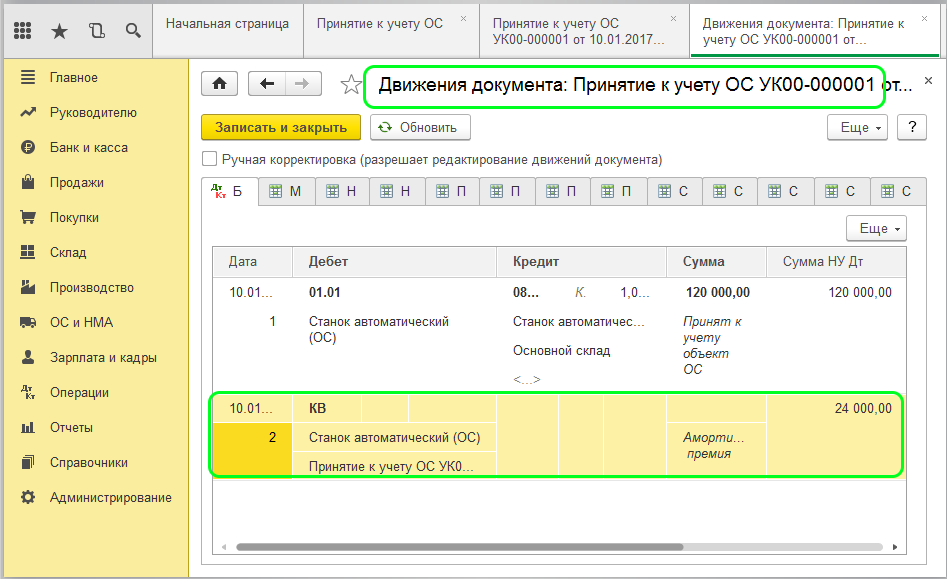Screen dimensions: 947x579
Task: Open Отчеты section
Action: tap(71, 427)
